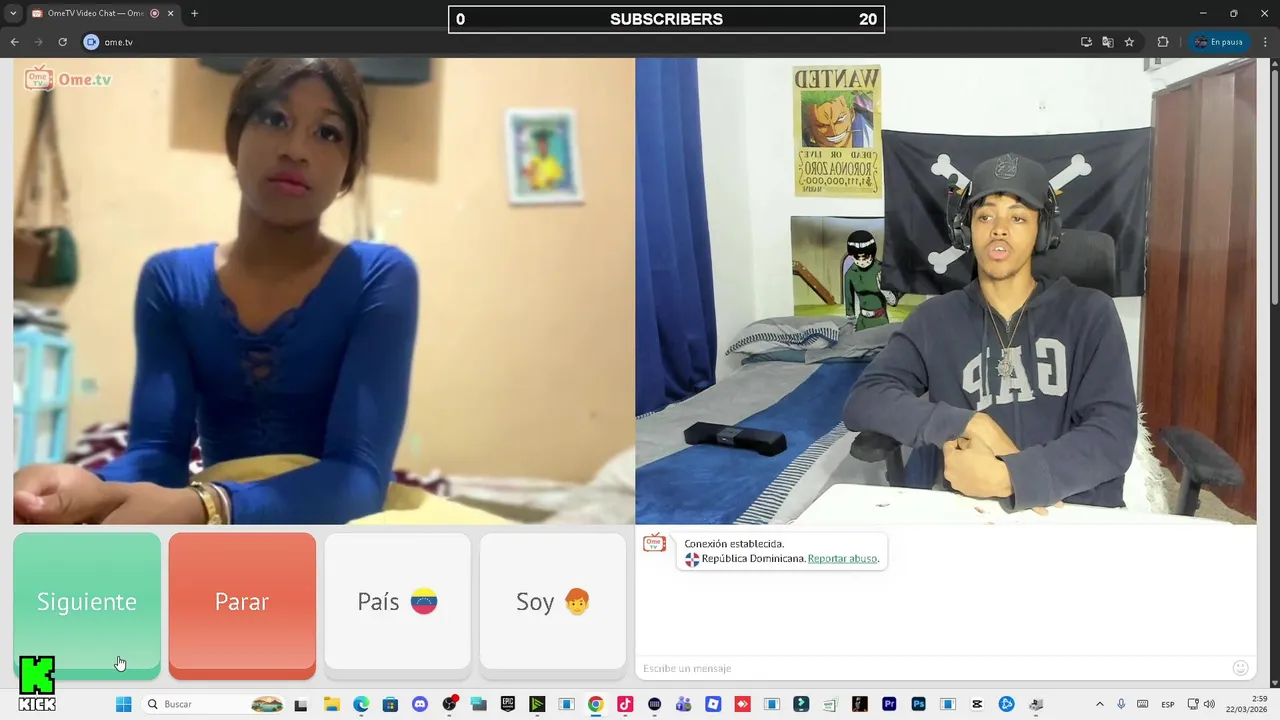Image resolution: width=1280 pixels, height=720 pixels.
Task: Open the volume control in the tray
Action: pos(1209,704)
